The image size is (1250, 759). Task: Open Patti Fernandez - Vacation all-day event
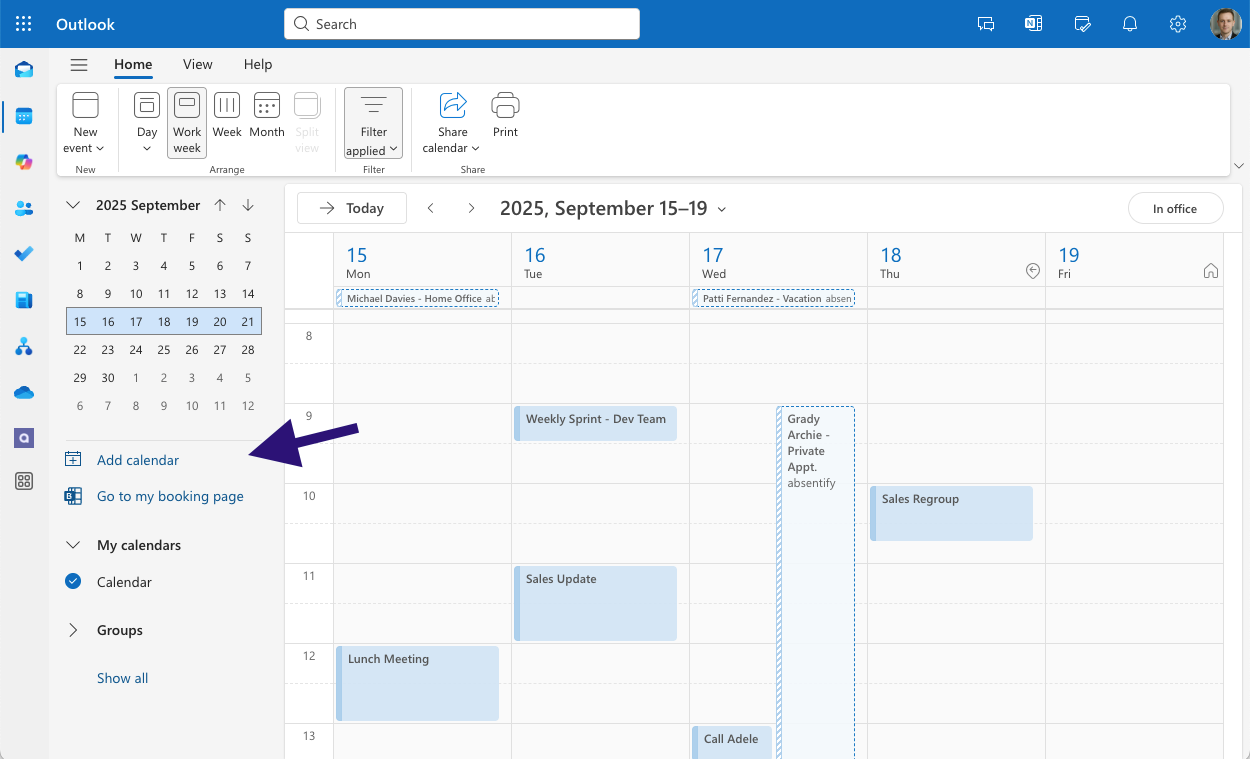(x=773, y=298)
